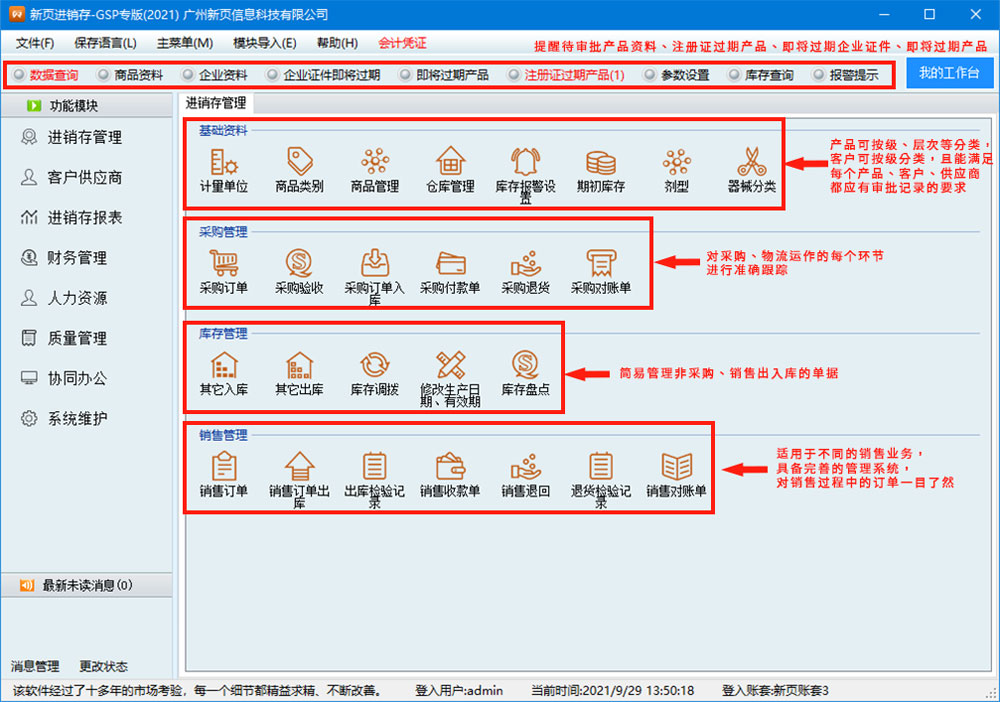This screenshot has width=1000, height=702.
Task: Select the 数据查询 radio option
Action: click(19, 75)
